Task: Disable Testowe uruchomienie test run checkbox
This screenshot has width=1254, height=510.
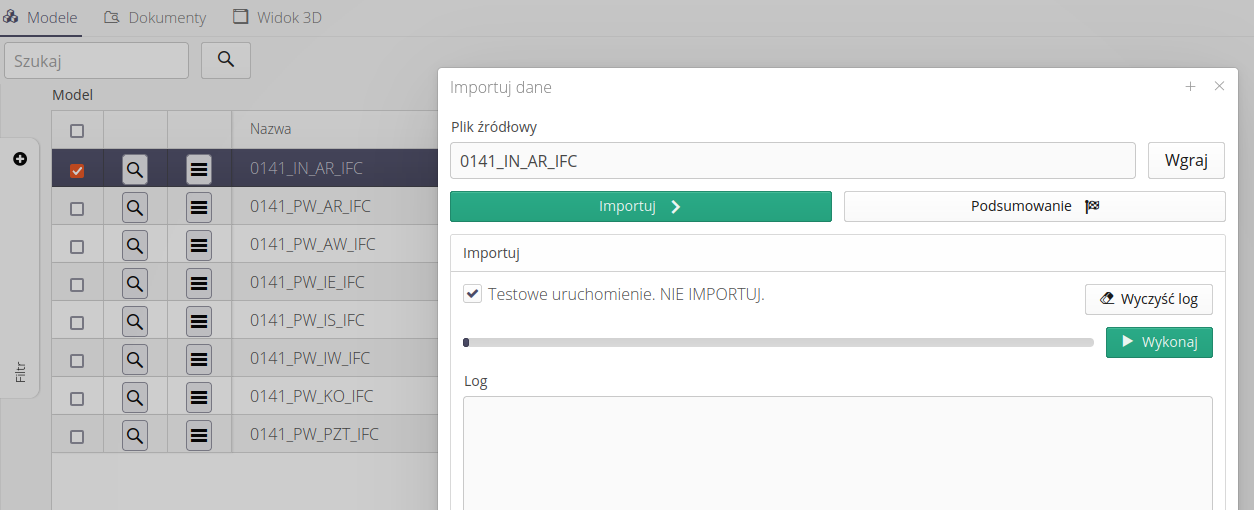Action: (x=473, y=294)
